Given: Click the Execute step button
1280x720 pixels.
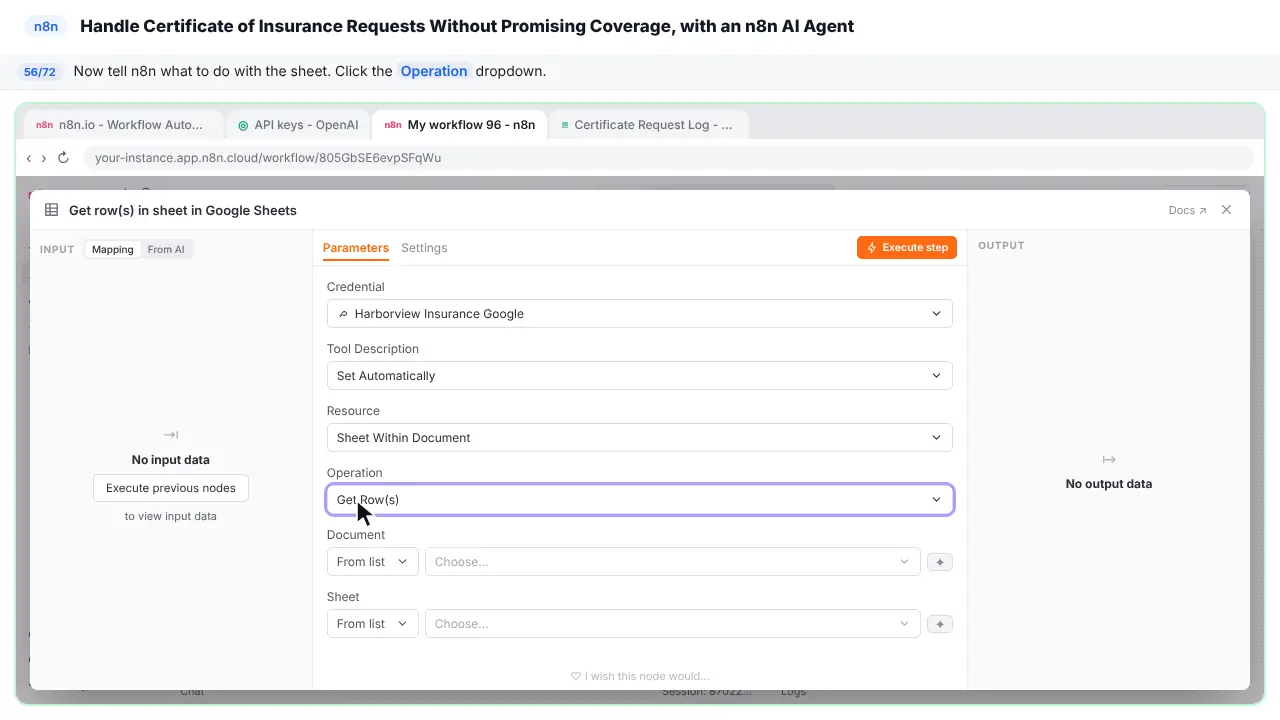Looking at the screenshot, I should coord(907,248).
